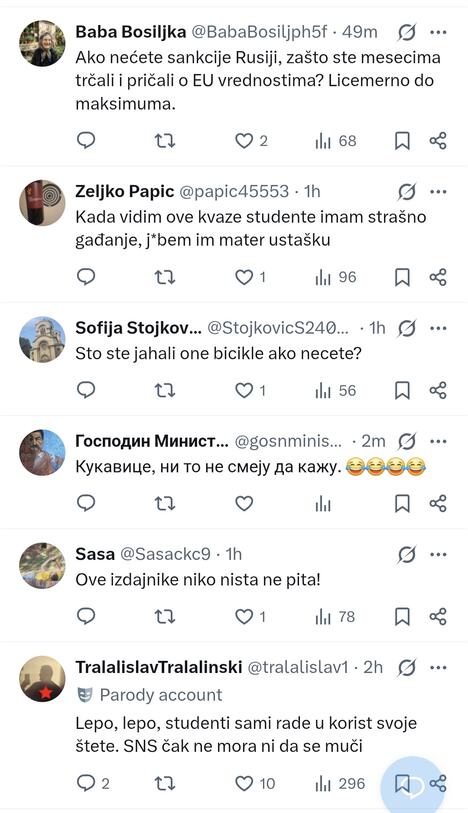Repost Zeljko Papic's tweet
Screen dimensions: 468x813
pyautogui.click(x=165, y=277)
